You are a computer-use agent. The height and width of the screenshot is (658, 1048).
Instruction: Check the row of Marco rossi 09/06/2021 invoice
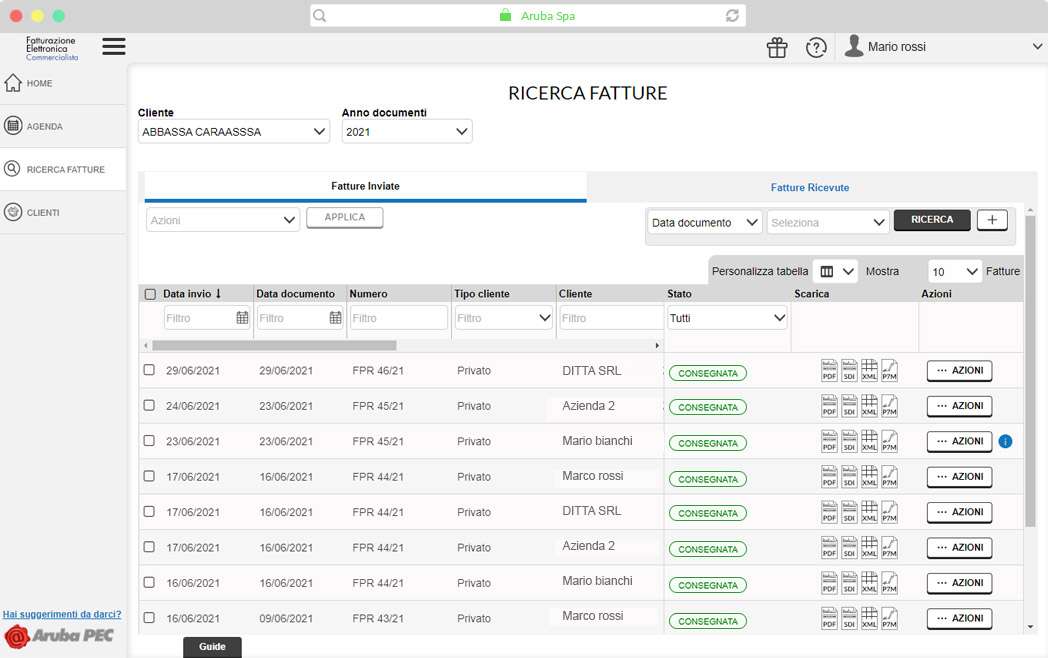click(x=149, y=617)
